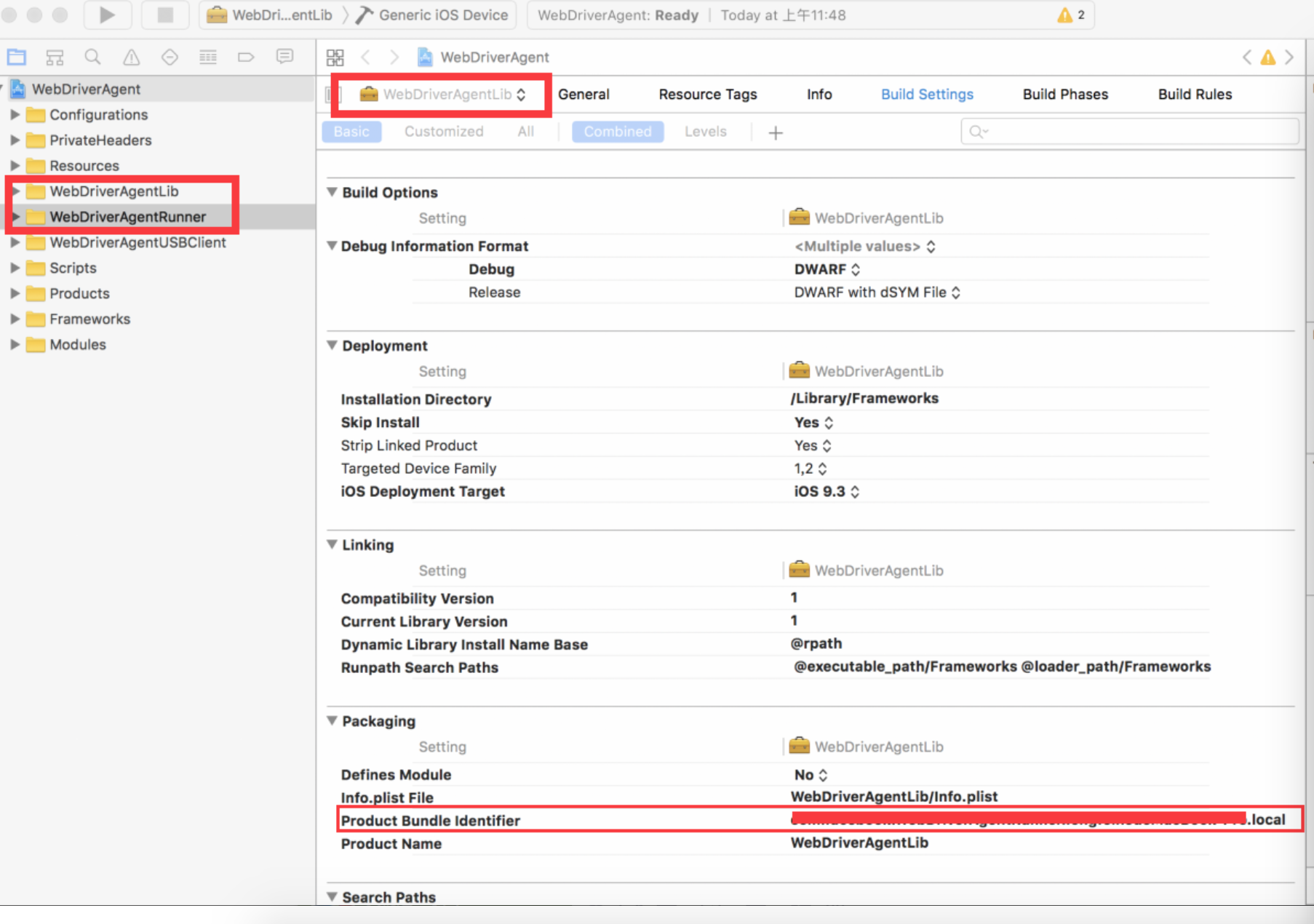Click the Run (play) button
Viewport: 1314px width, 924px height.
coord(107,15)
